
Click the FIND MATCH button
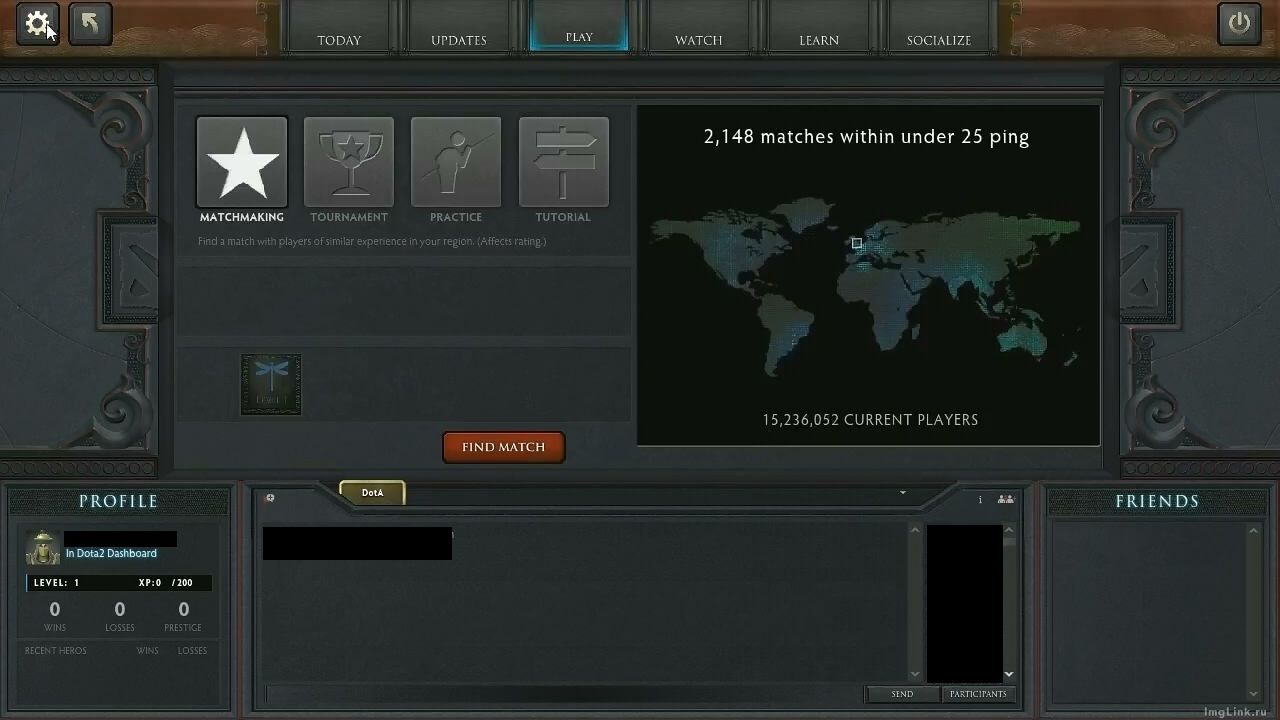(503, 447)
